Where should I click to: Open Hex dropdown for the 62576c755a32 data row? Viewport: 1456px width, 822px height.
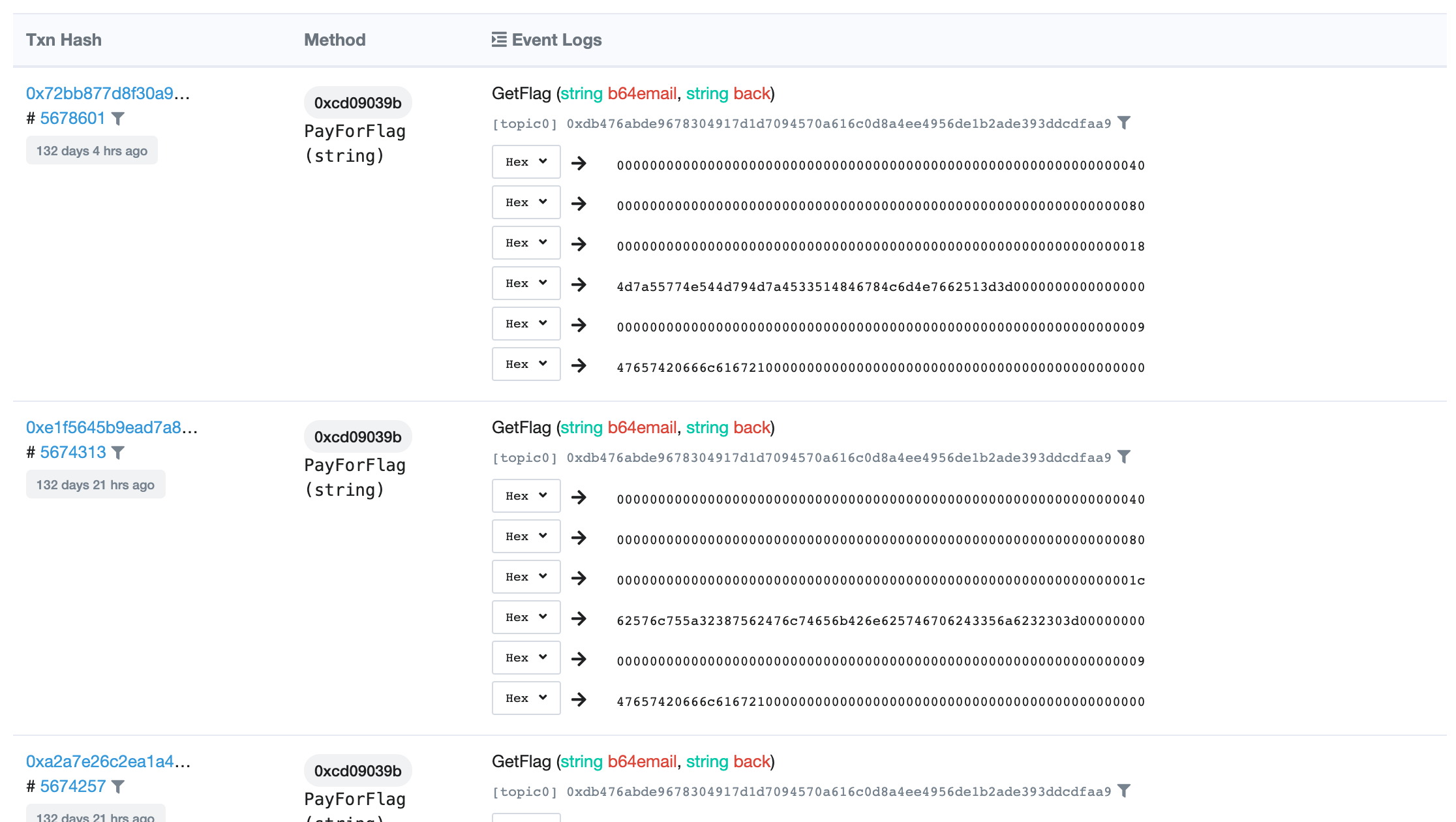coord(526,617)
